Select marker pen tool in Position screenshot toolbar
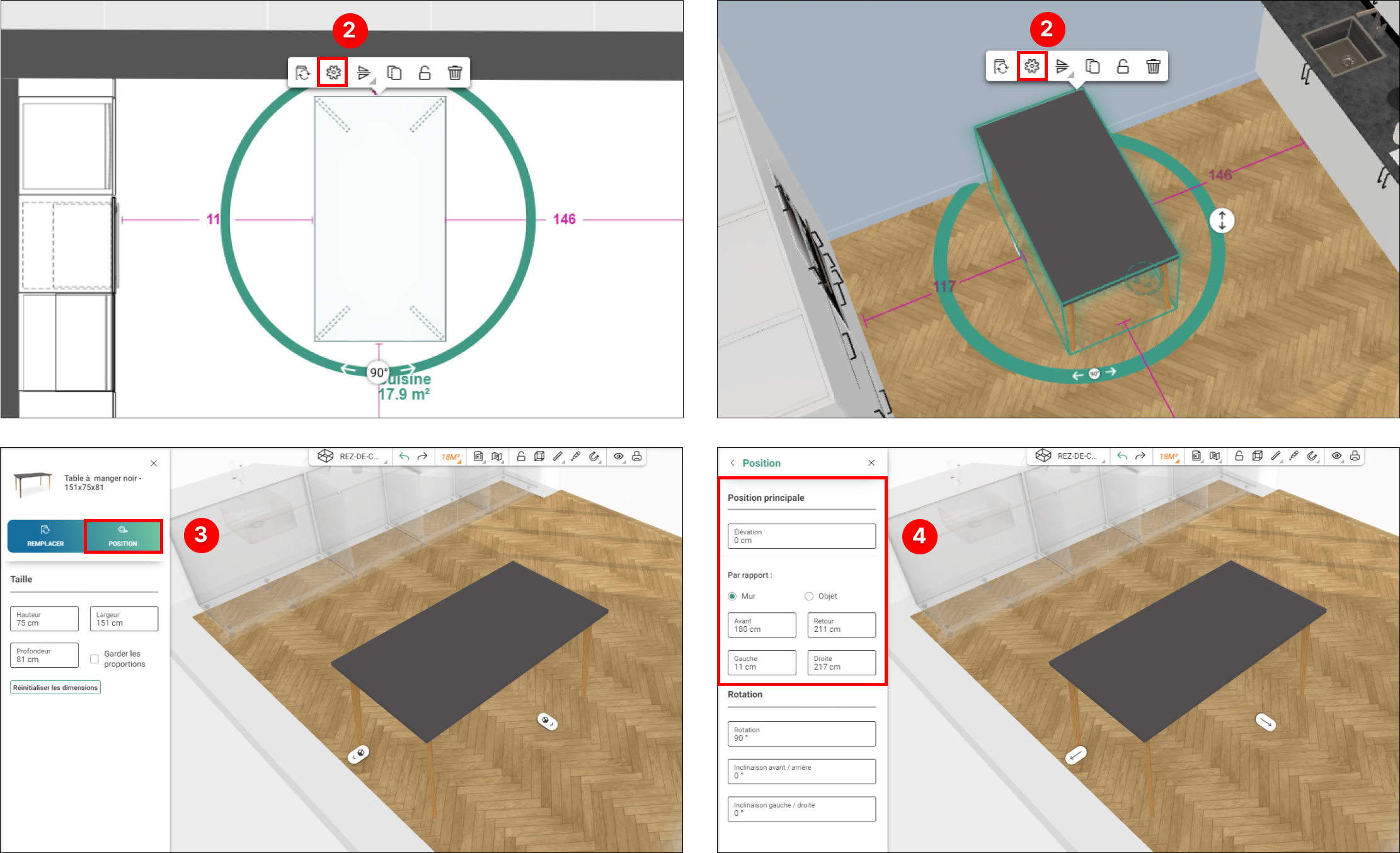1400x853 pixels. coord(1294,455)
